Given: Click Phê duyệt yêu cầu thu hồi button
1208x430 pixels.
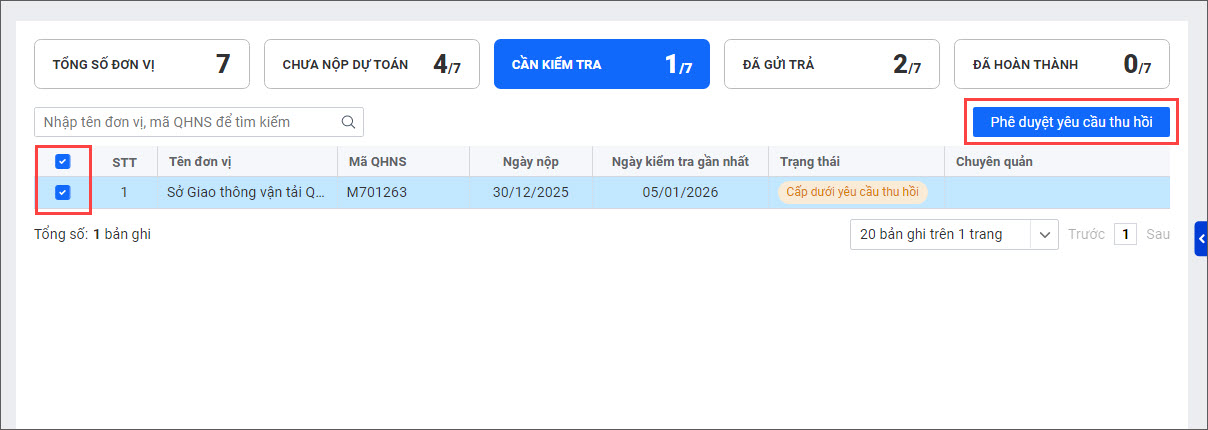Looking at the screenshot, I should coord(1071,122).
